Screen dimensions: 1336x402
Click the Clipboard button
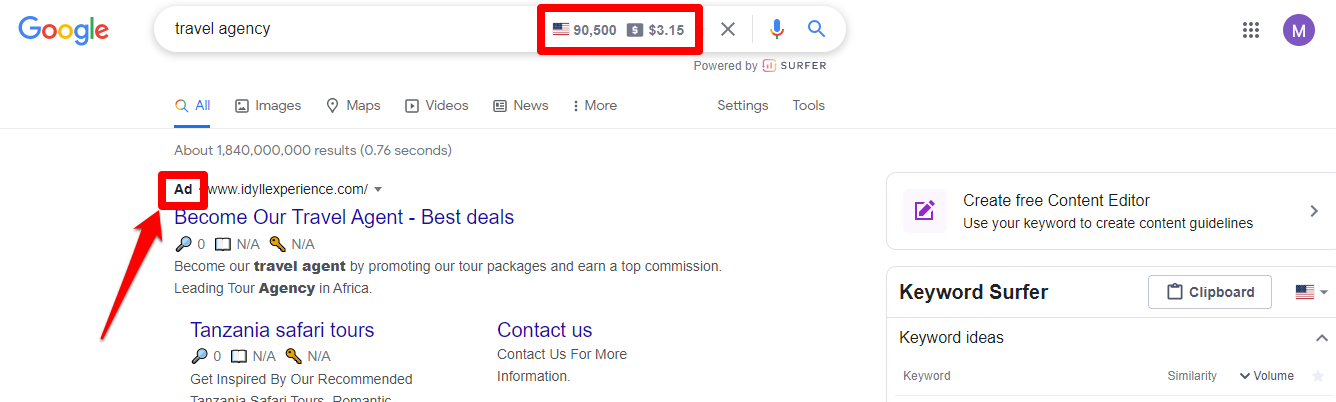pos(1210,292)
